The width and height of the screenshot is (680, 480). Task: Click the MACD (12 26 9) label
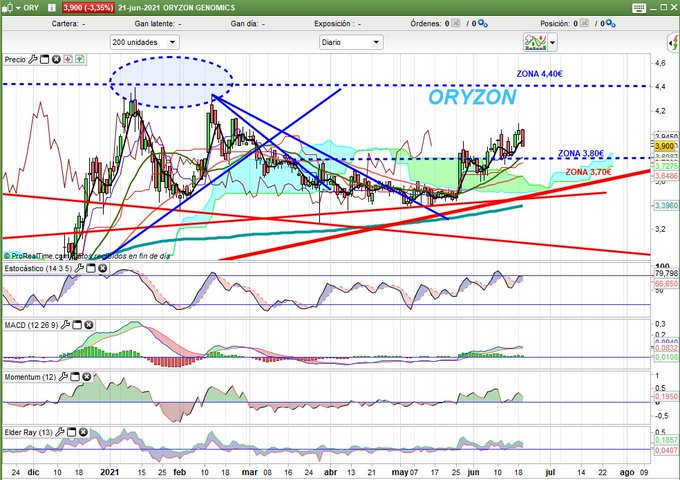point(31,325)
